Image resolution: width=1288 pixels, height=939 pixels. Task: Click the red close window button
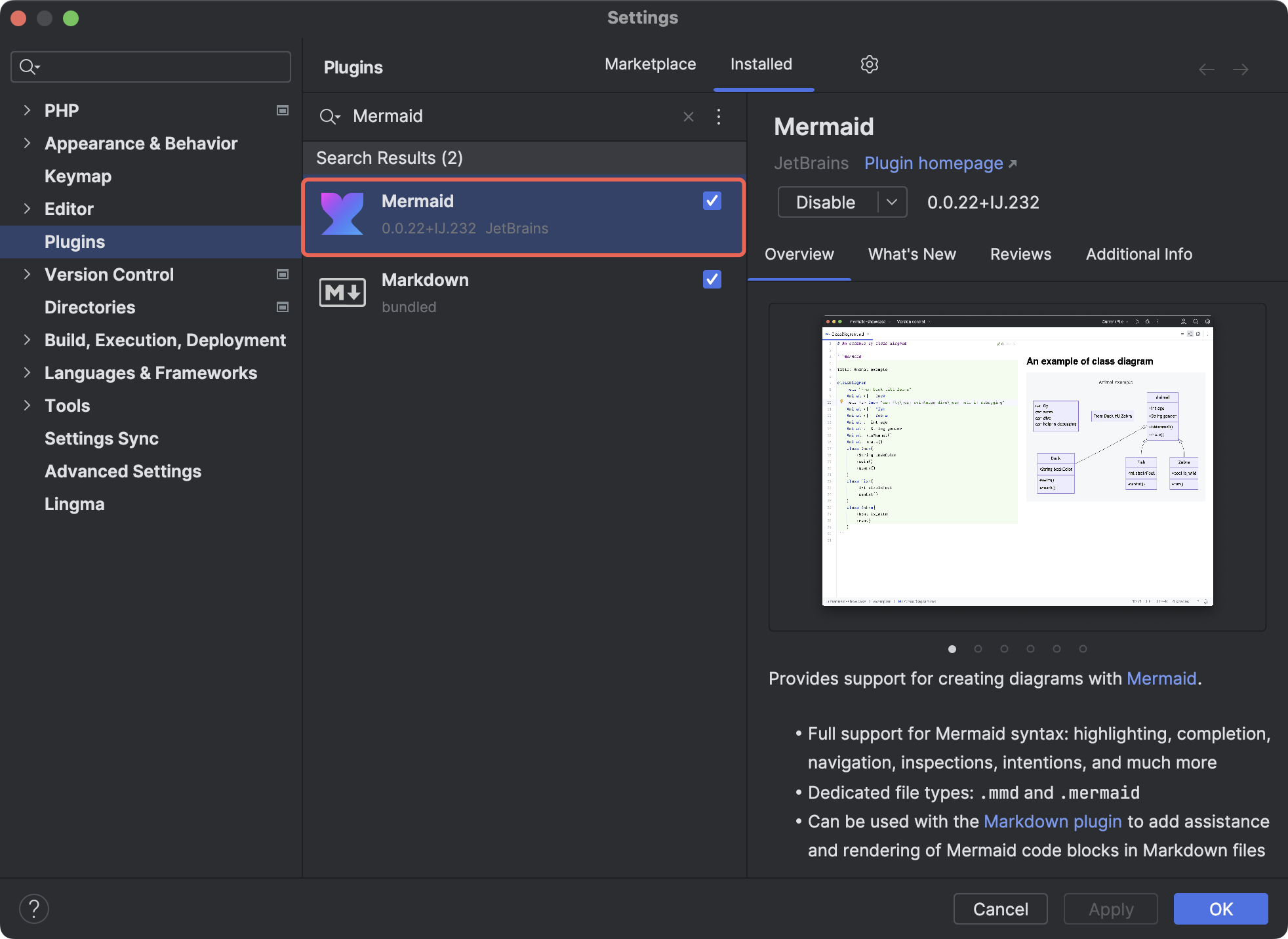coord(18,18)
